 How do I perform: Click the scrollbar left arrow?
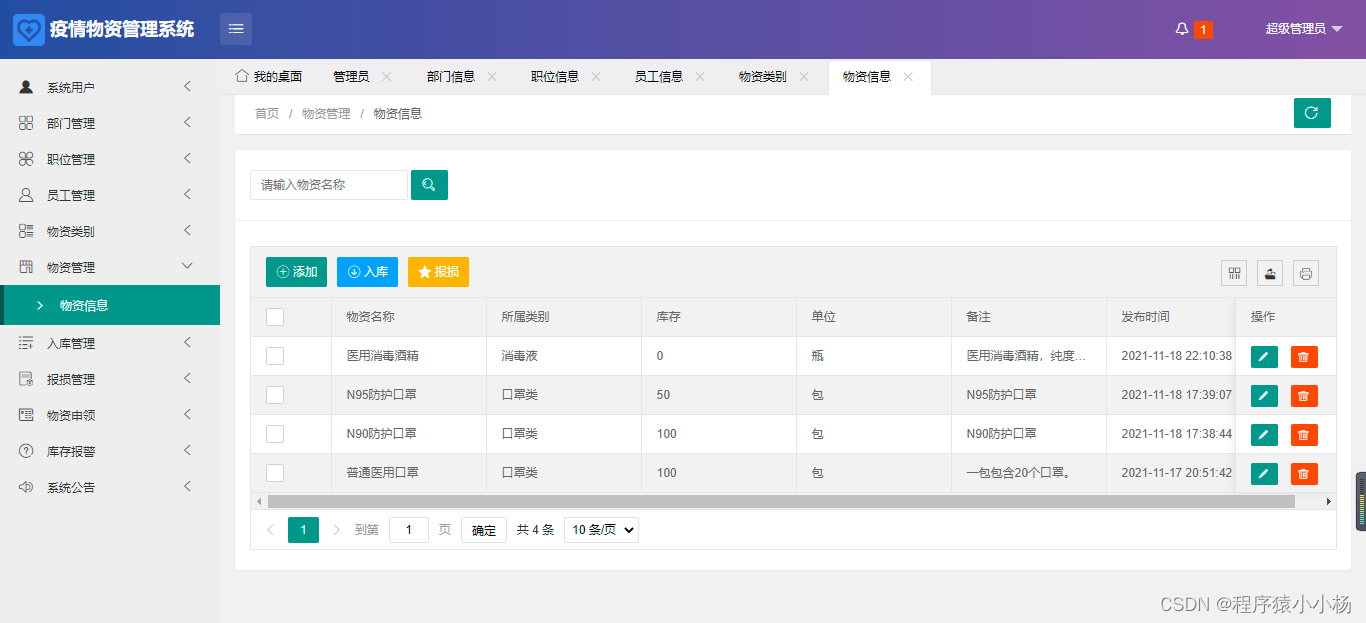pos(259,501)
